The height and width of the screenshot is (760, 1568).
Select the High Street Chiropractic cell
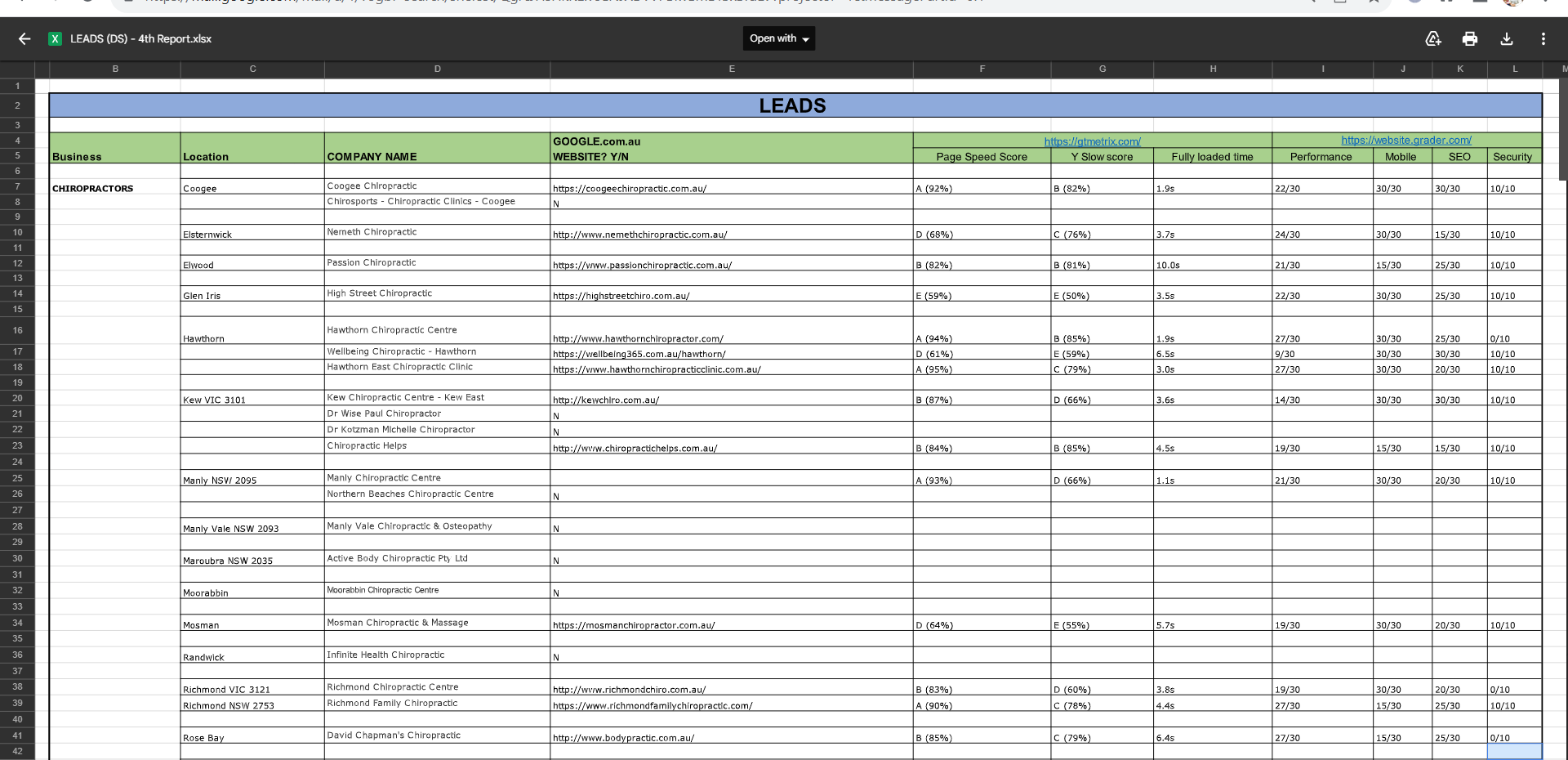click(437, 293)
